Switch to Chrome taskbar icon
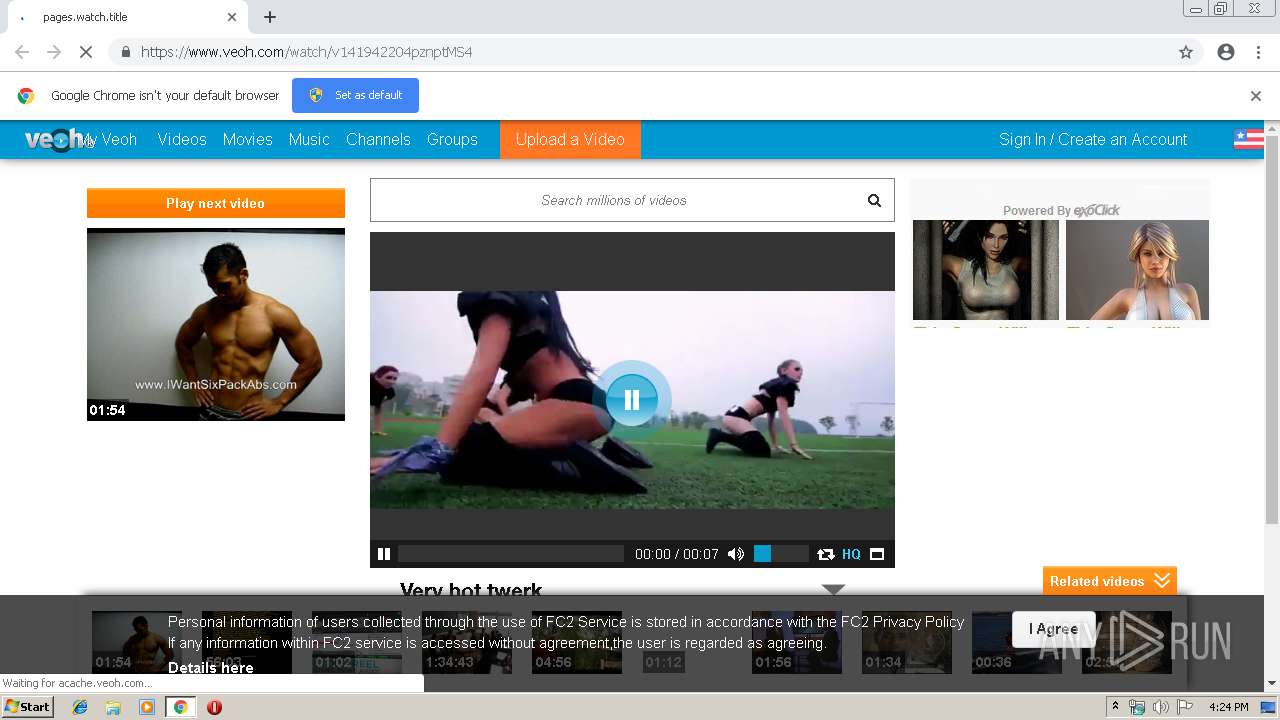Image resolution: width=1280 pixels, height=720 pixels. point(180,707)
